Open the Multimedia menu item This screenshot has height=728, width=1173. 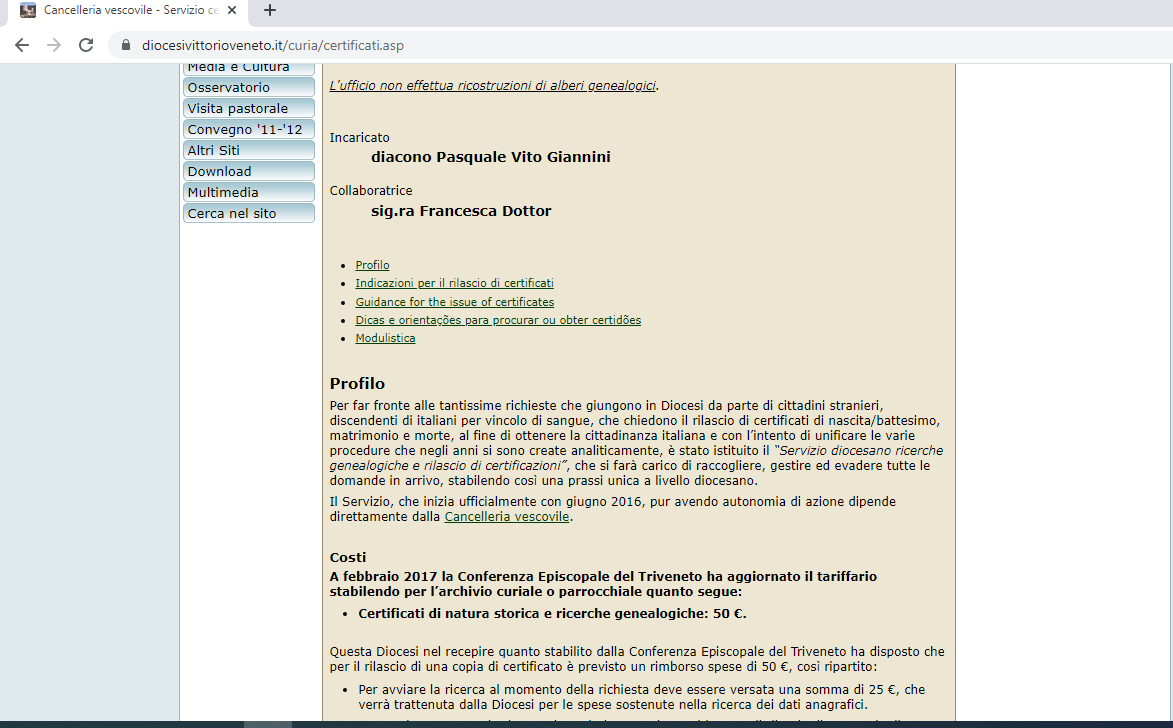[x=248, y=192]
